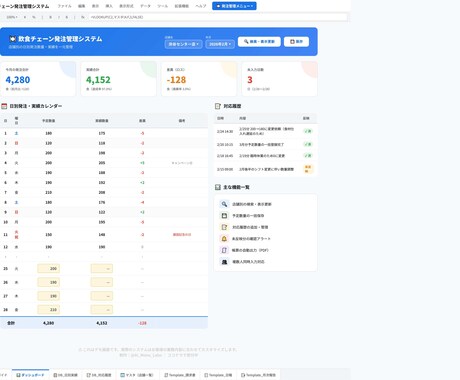
Task: Open the store selector dropdown in the banner
Action: click(x=183, y=44)
